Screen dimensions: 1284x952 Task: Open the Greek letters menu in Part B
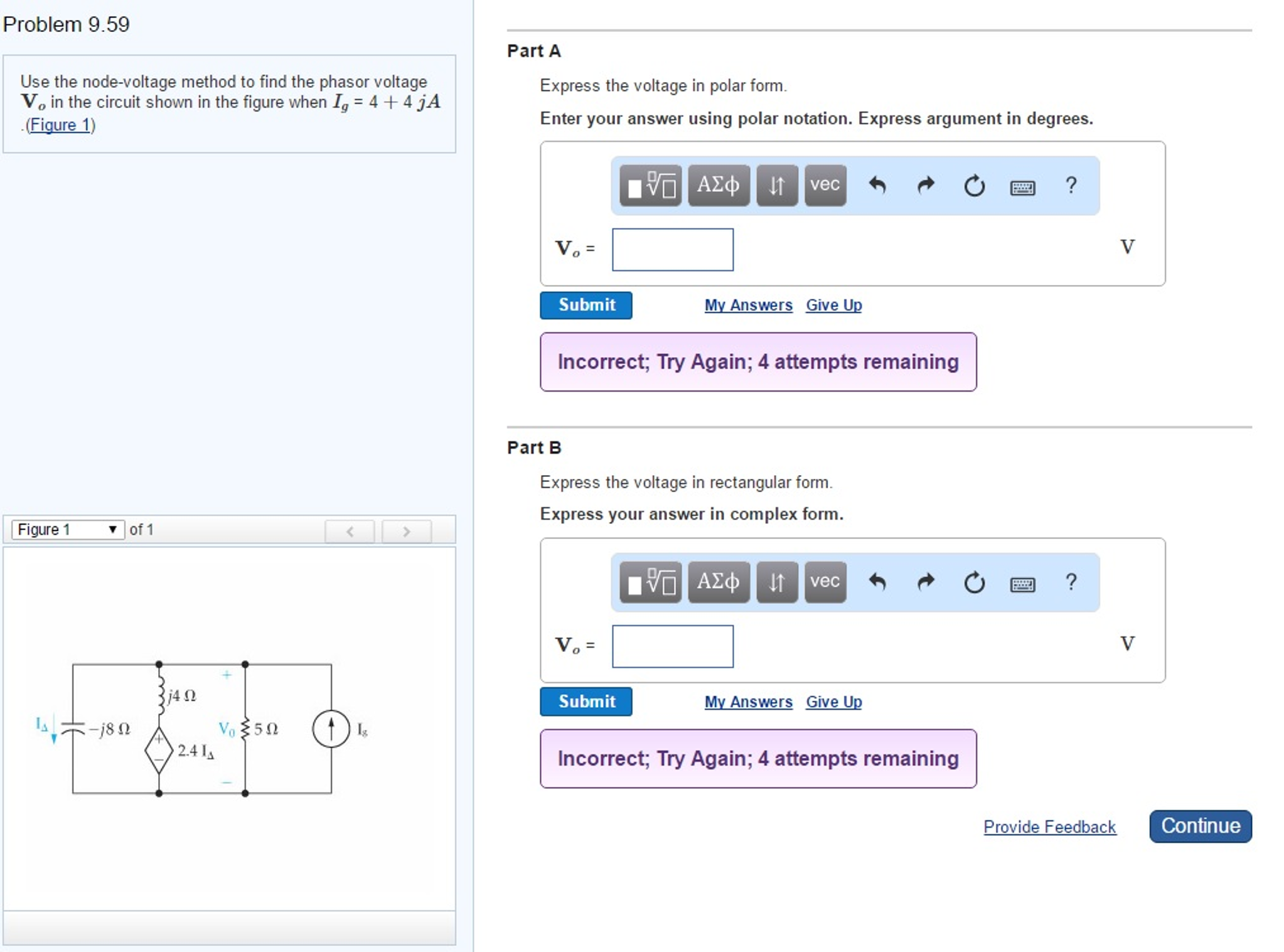click(x=719, y=582)
